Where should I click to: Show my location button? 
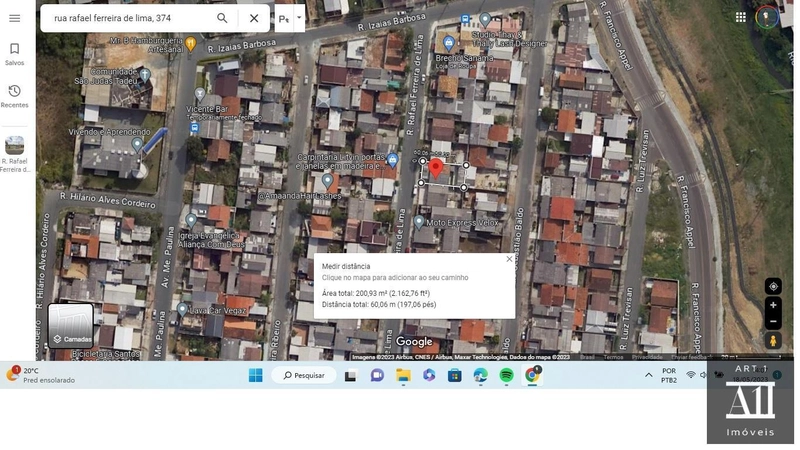[x=773, y=286]
